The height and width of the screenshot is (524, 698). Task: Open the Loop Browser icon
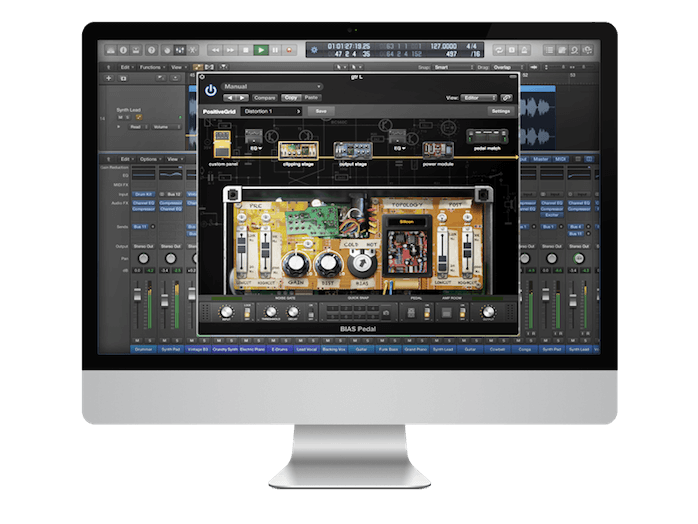575,50
